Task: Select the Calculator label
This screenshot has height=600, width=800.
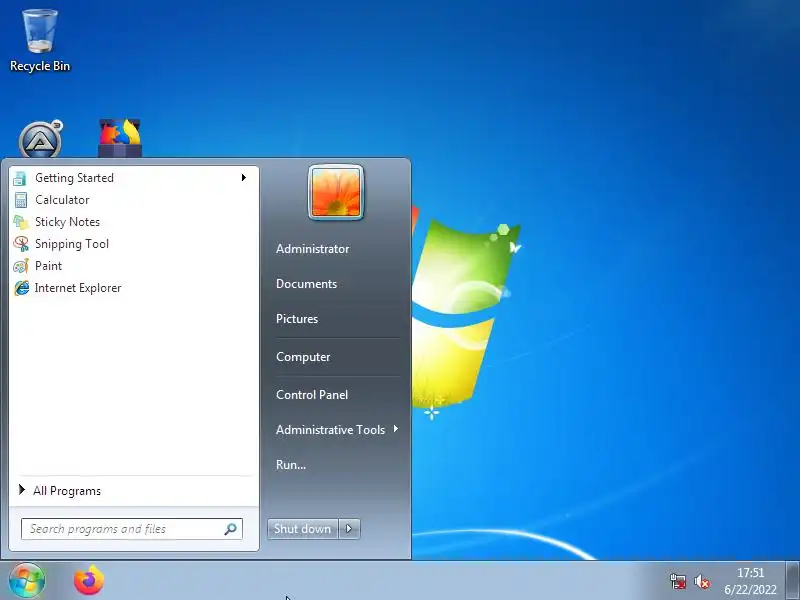Action: point(62,200)
